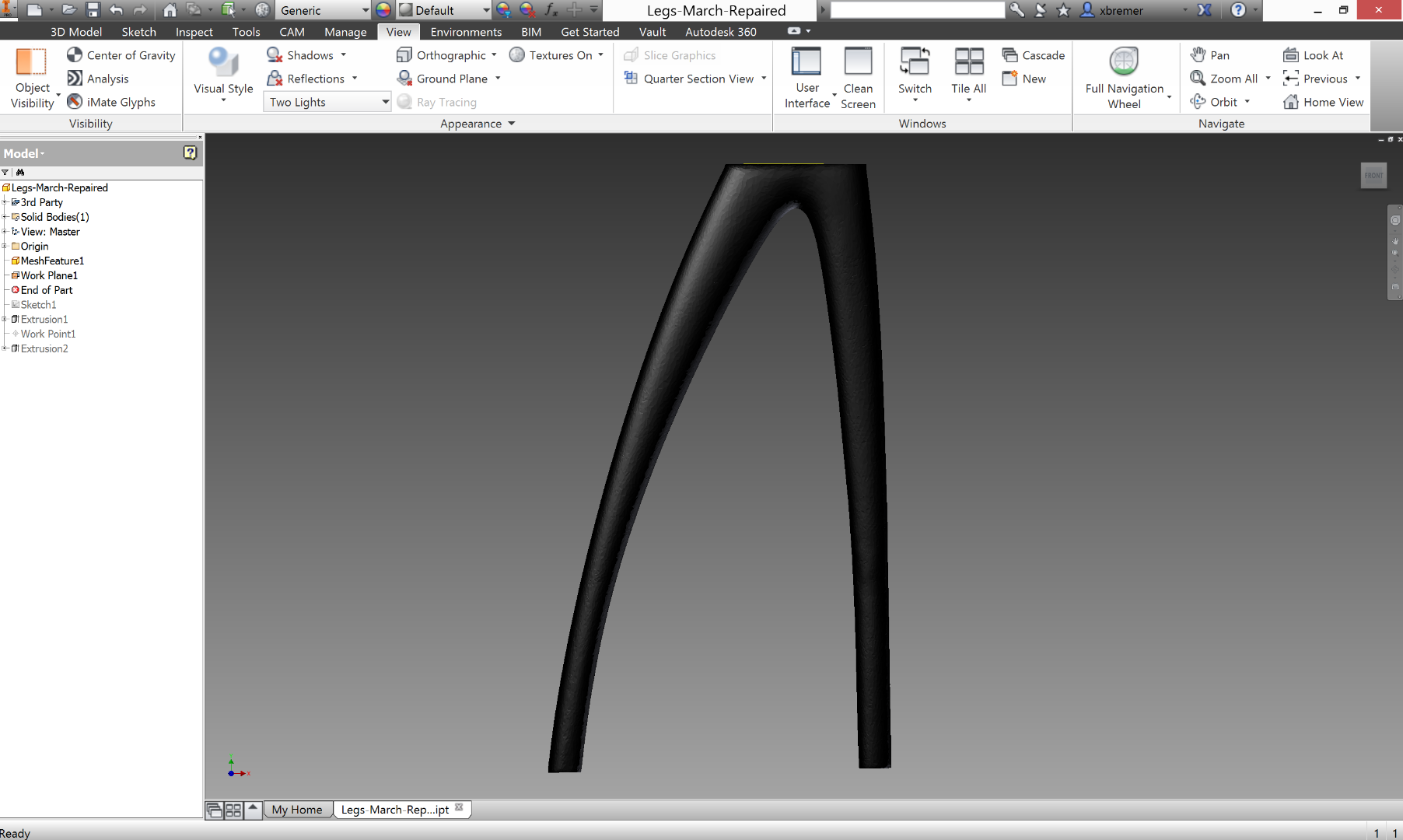
Task: Create a new file from quick access toolbar
Action: [34, 10]
